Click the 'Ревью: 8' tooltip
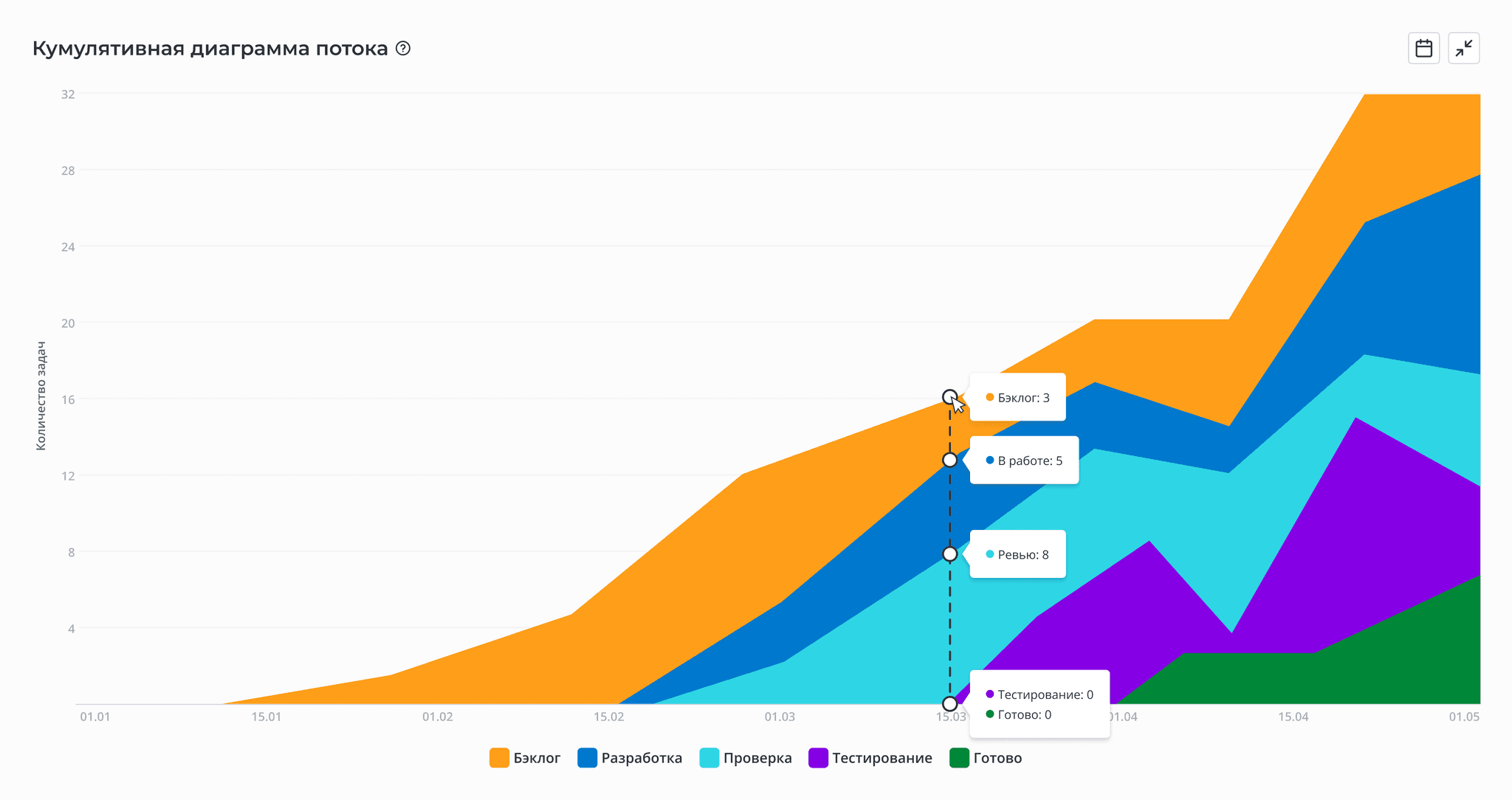This screenshot has height=800, width=1512. (1017, 554)
